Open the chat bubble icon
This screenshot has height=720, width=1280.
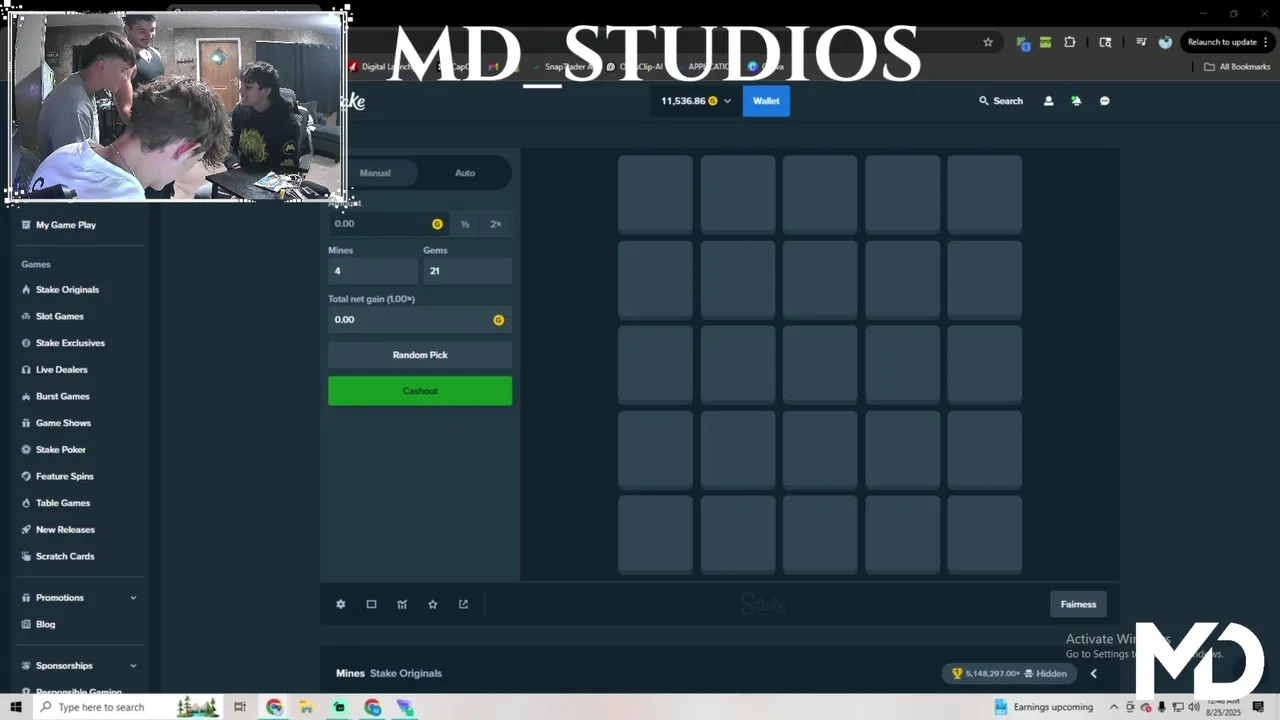(1105, 101)
